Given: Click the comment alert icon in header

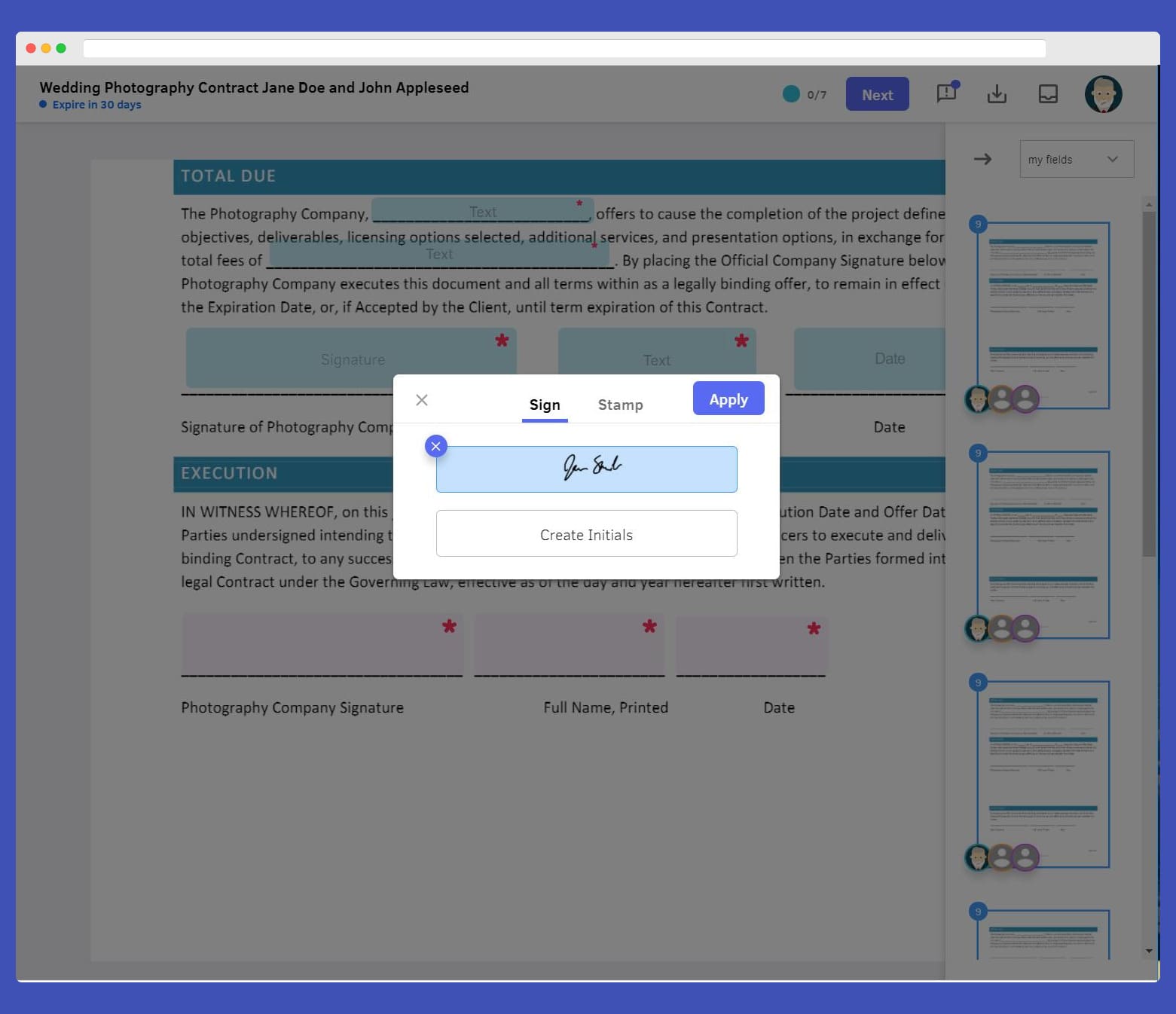Looking at the screenshot, I should pyautogui.click(x=946, y=93).
